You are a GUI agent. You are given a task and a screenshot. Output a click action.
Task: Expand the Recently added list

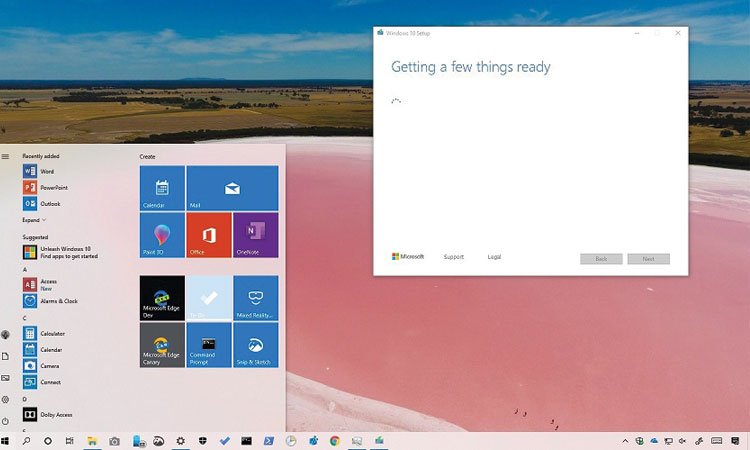click(34, 220)
